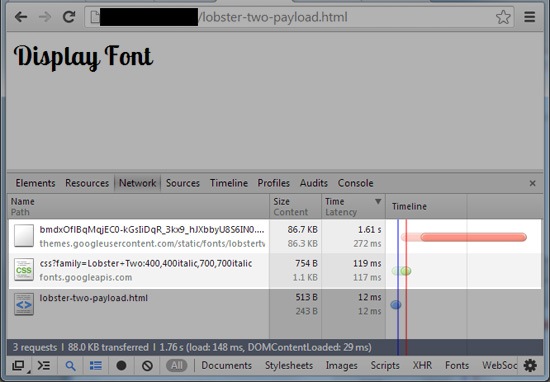Select the Network tab
This screenshot has height=382, width=550.
click(138, 183)
